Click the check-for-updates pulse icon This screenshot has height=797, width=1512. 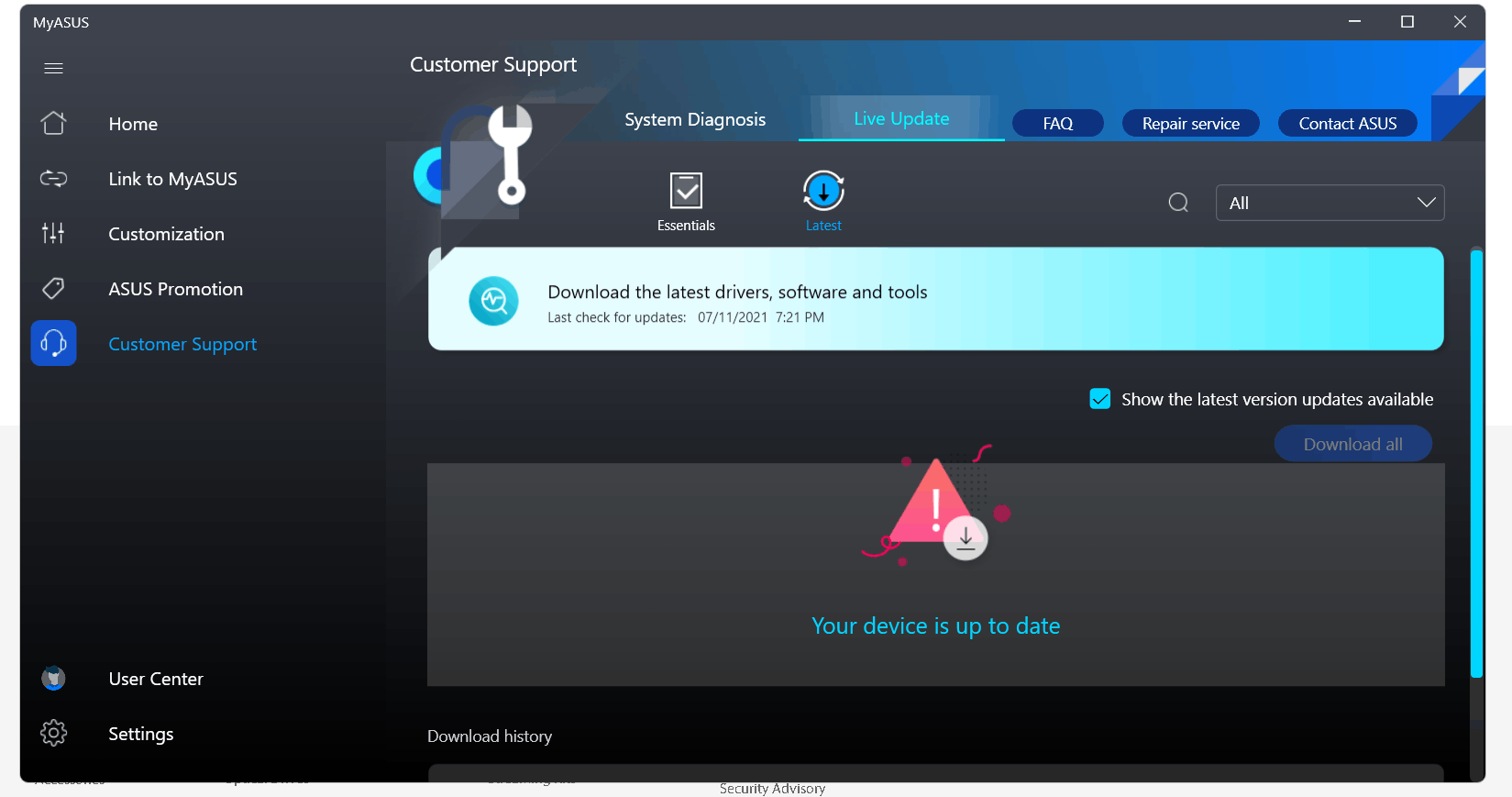tap(493, 301)
